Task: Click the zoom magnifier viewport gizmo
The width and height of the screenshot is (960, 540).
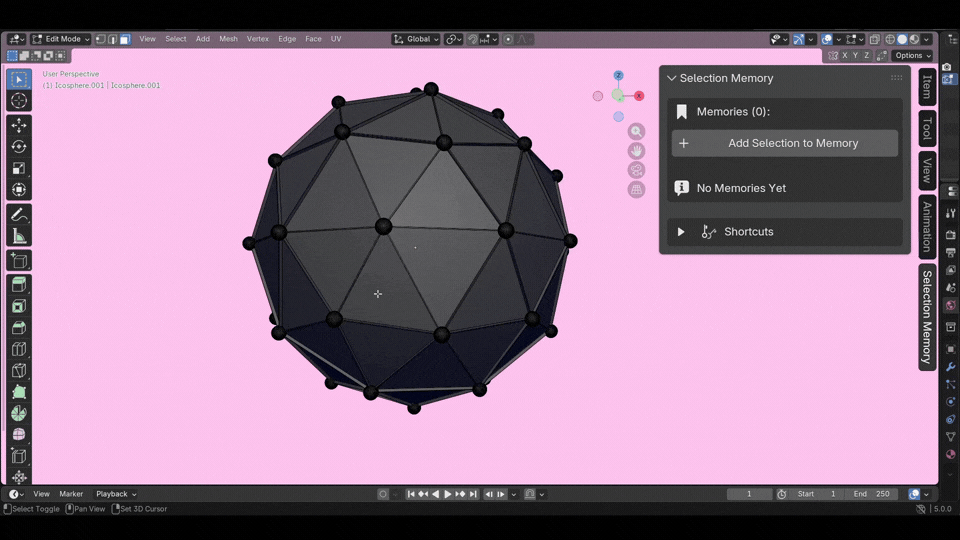Action: (637, 132)
